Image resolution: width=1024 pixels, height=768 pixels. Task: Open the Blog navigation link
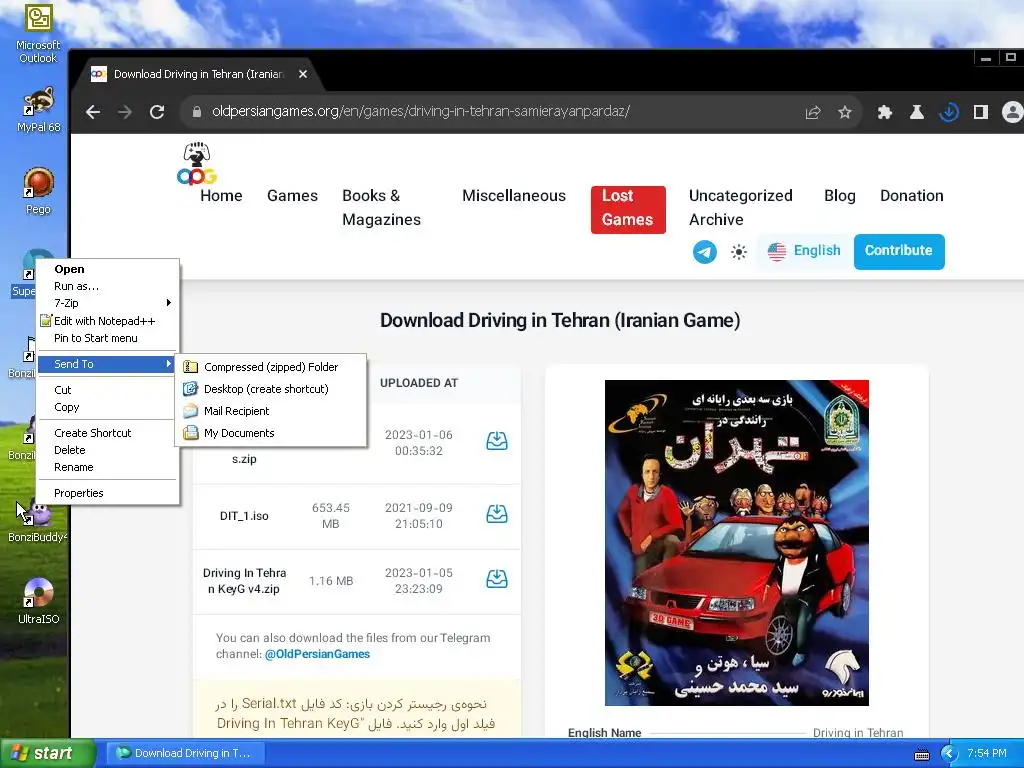click(840, 195)
